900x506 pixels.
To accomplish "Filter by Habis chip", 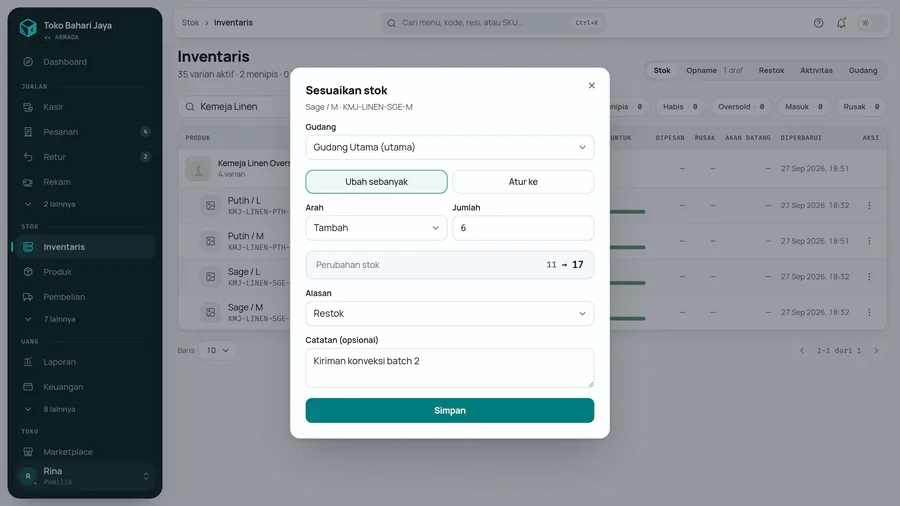I will (680, 107).
